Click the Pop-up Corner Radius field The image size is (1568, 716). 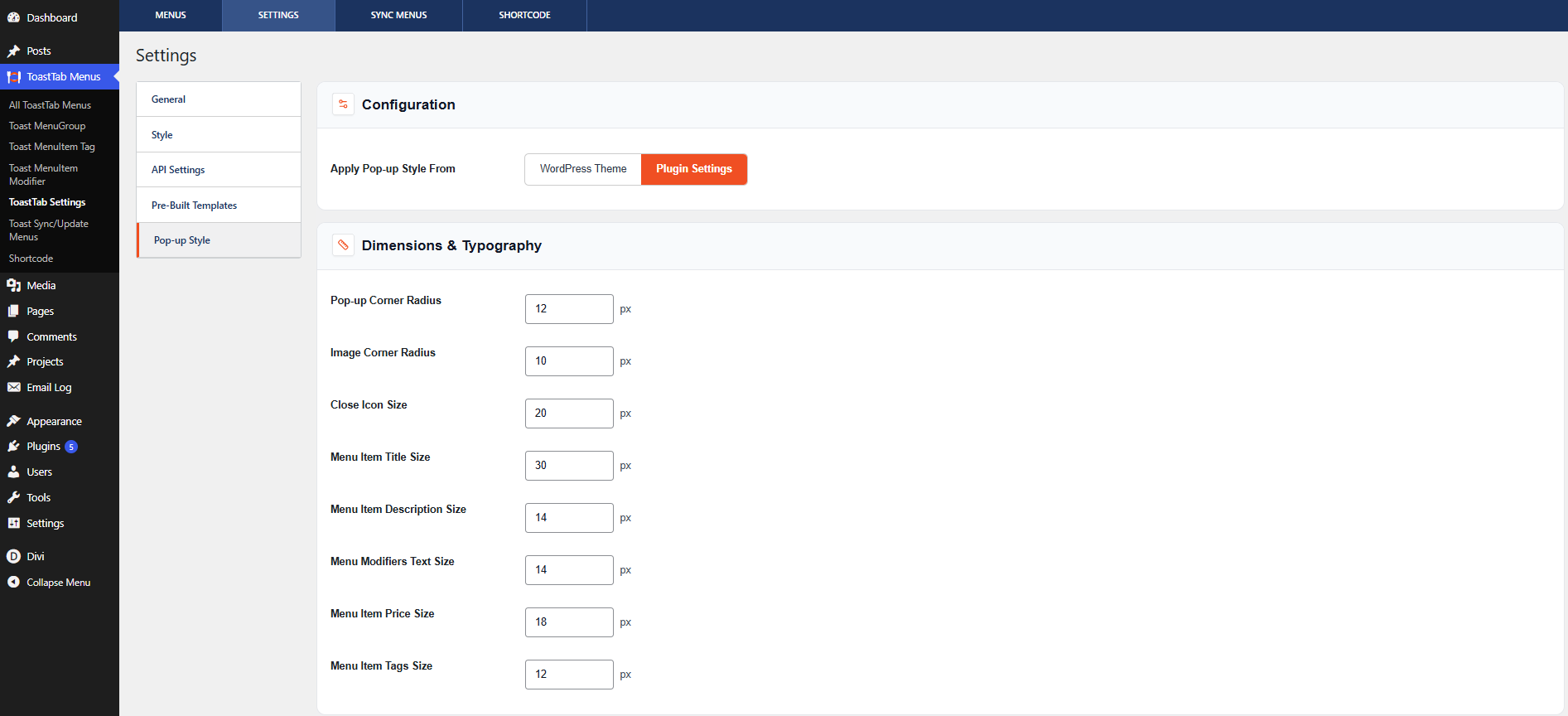(569, 309)
